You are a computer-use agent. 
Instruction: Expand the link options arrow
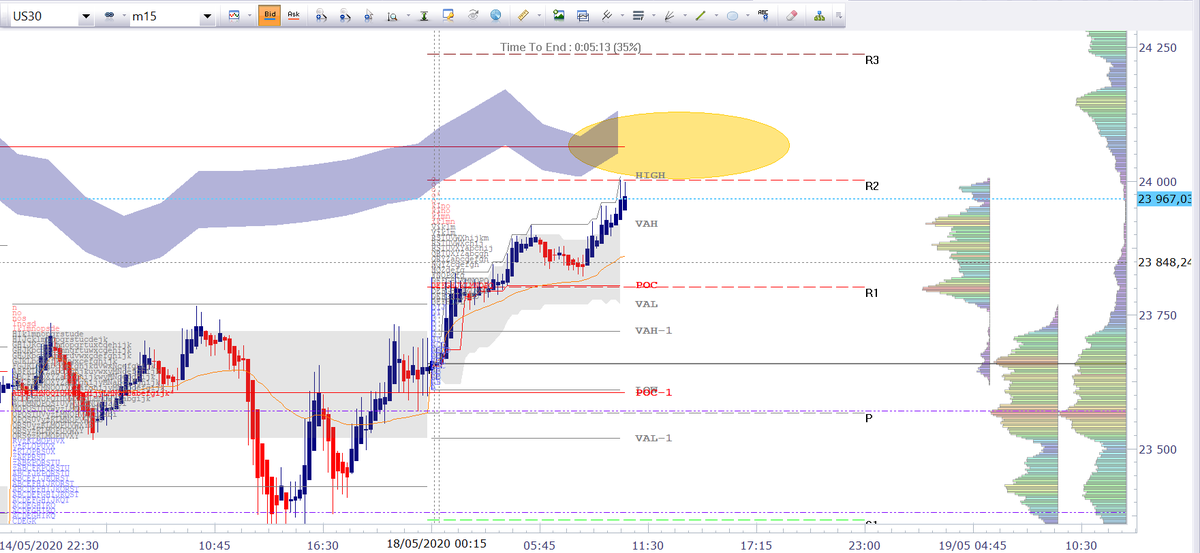point(124,16)
